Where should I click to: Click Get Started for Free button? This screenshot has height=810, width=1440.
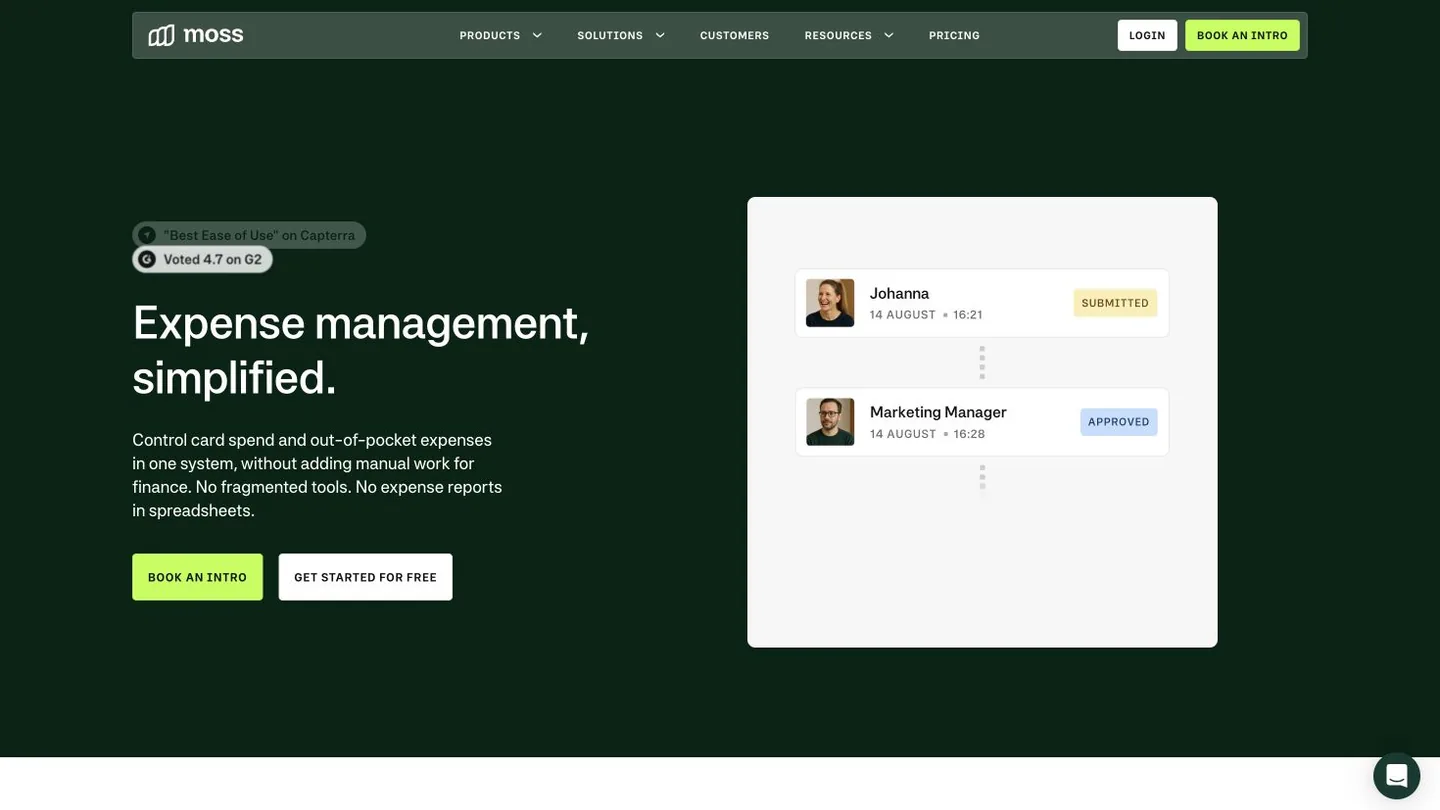(365, 577)
